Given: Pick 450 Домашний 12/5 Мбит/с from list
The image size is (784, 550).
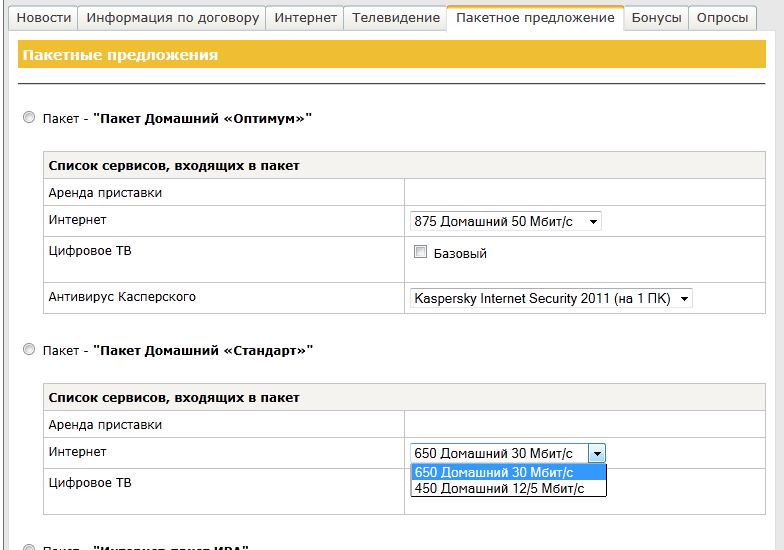Looking at the screenshot, I should (508, 488).
